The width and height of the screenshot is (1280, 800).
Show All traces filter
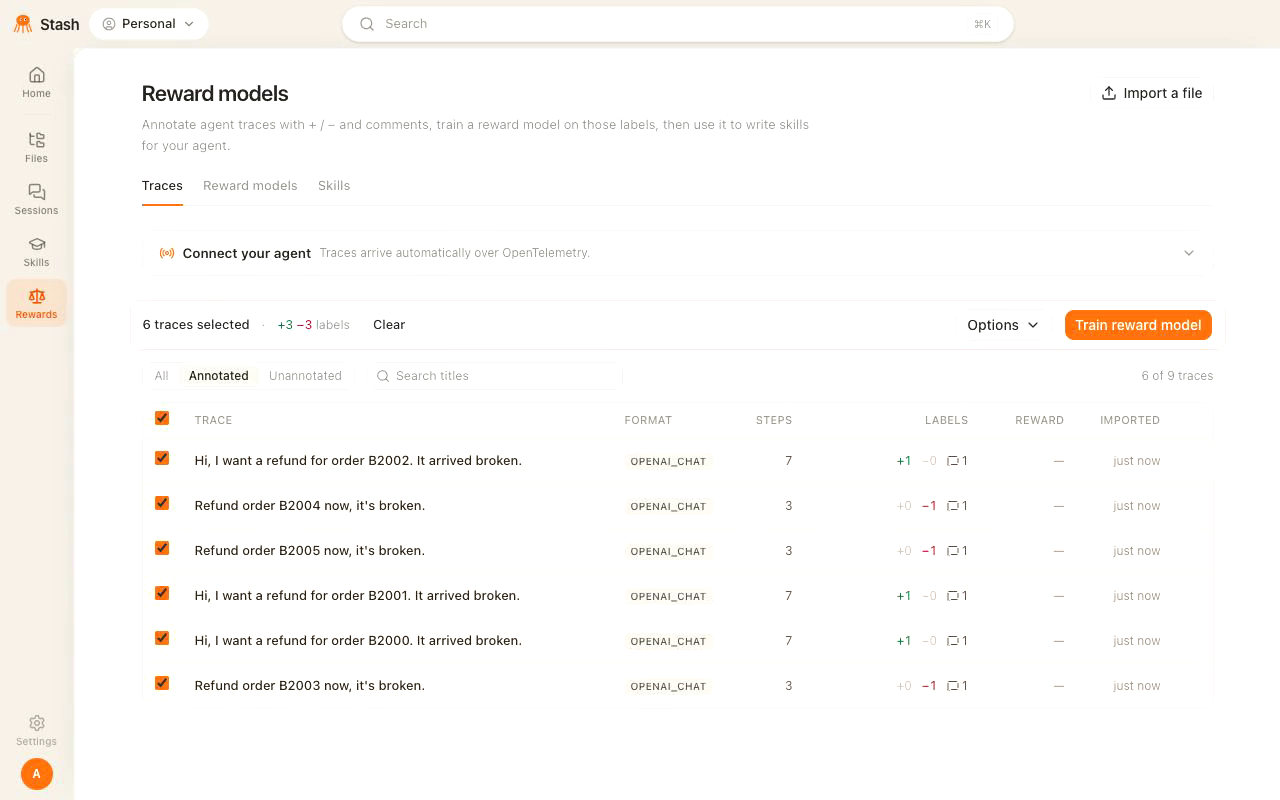click(161, 376)
